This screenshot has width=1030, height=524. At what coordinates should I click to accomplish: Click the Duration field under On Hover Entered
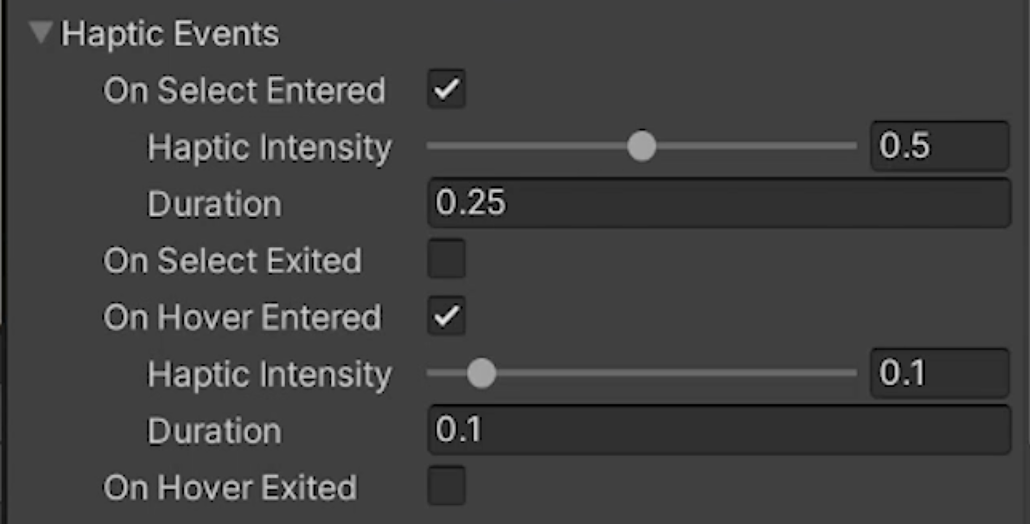click(x=718, y=431)
